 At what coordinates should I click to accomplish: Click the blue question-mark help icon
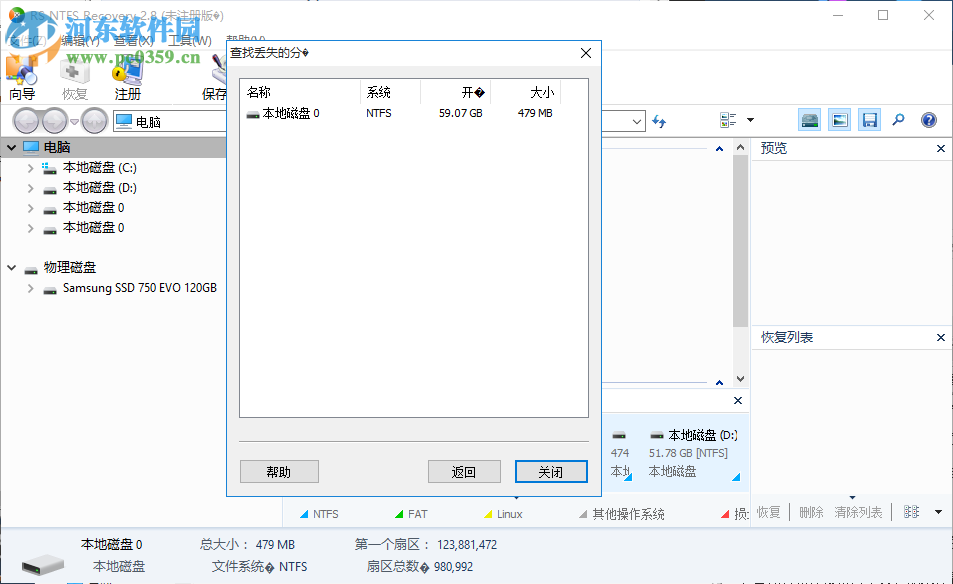click(x=929, y=119)
